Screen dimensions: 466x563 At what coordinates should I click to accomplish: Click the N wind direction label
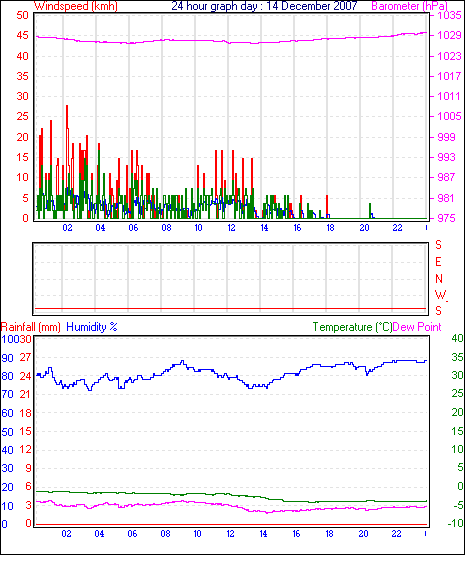(439, 279)
